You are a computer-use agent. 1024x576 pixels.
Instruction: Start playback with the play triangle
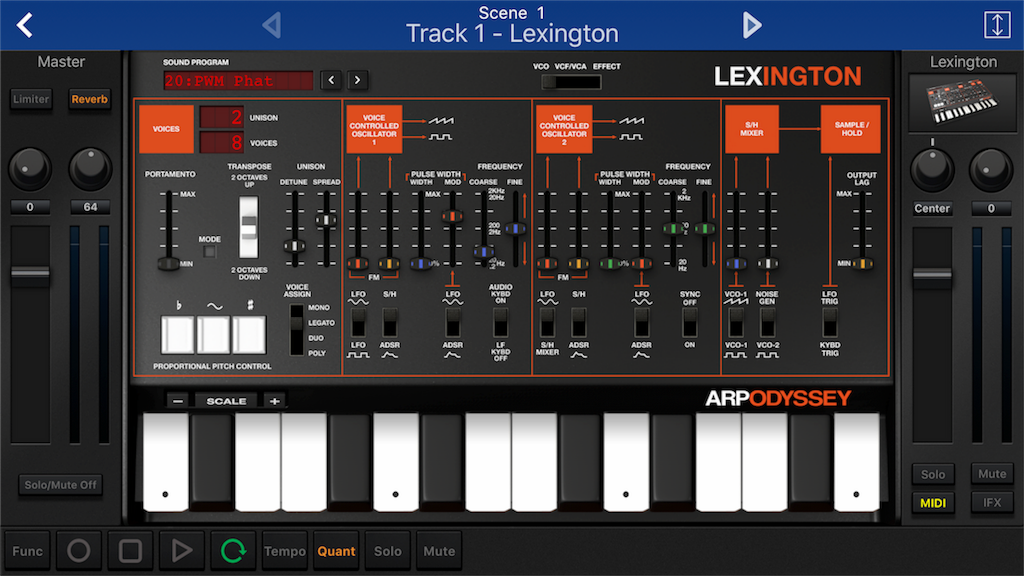(x=182, y=551)
